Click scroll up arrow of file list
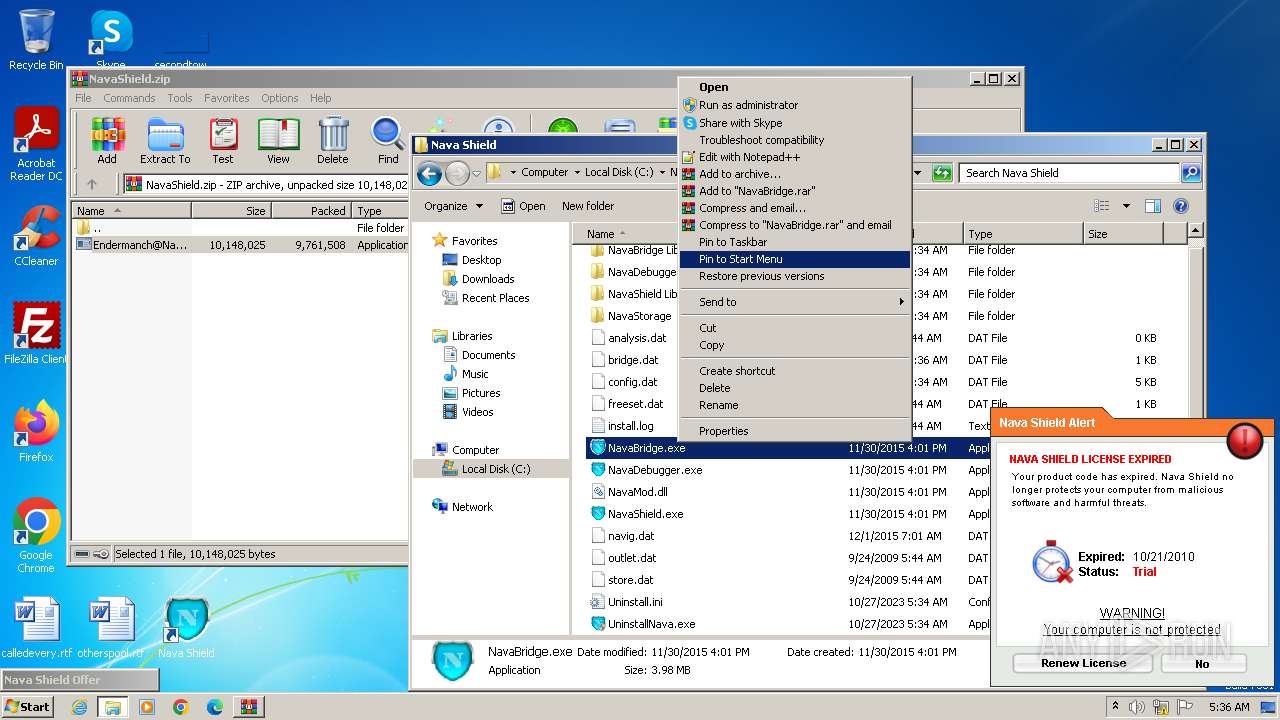Viewport: 1280px width, 720px height. point(1196,231)
